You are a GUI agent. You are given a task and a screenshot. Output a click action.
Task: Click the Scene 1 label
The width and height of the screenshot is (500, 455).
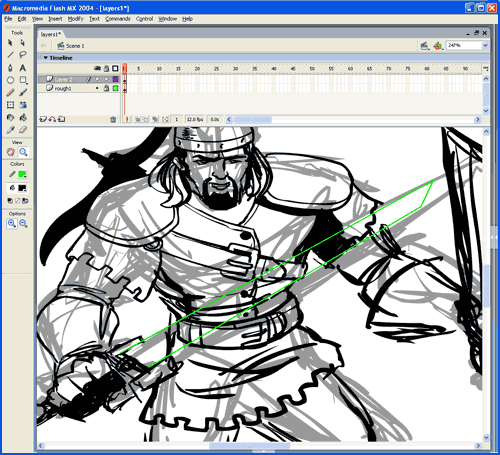[75, 46]
